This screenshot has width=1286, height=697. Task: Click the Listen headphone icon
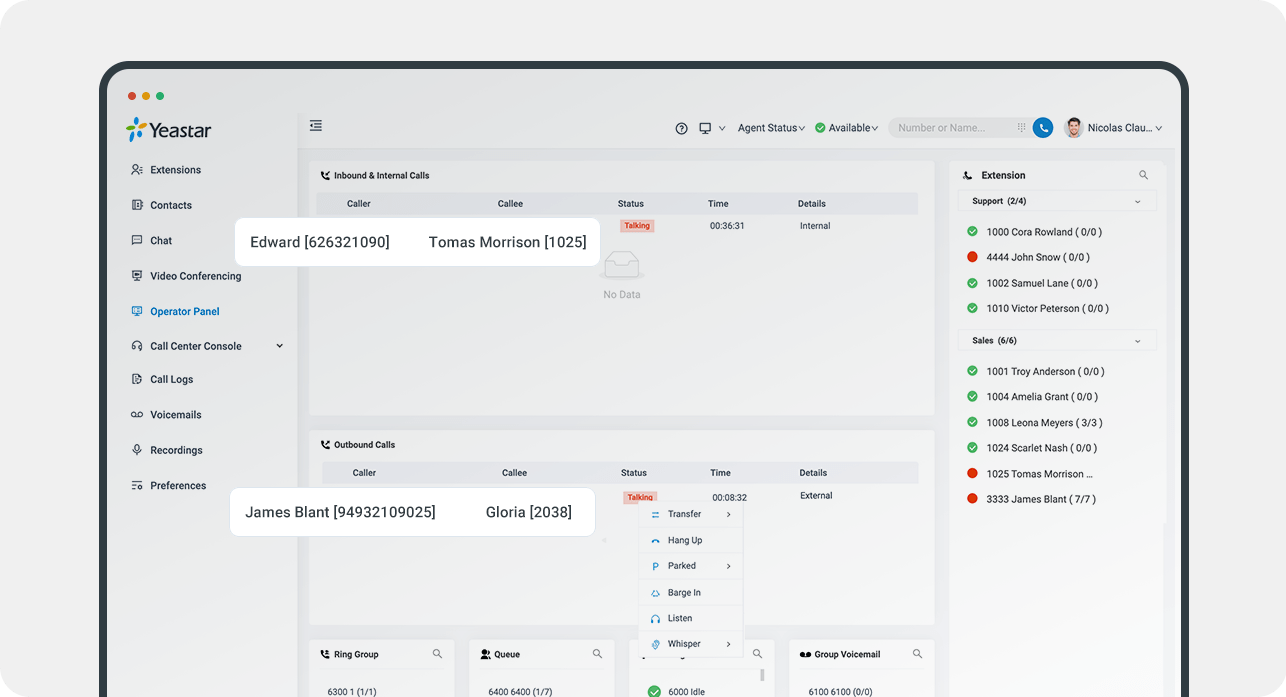(655, 619)
